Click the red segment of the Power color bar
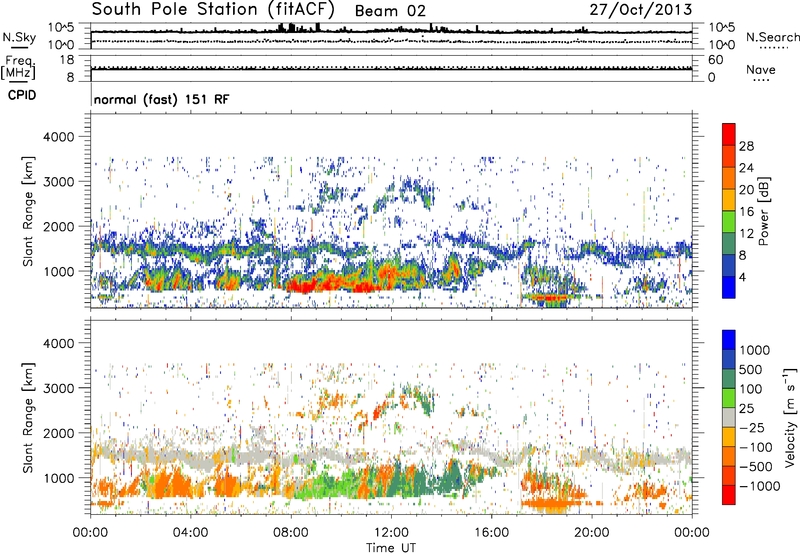 click(729, 135)
